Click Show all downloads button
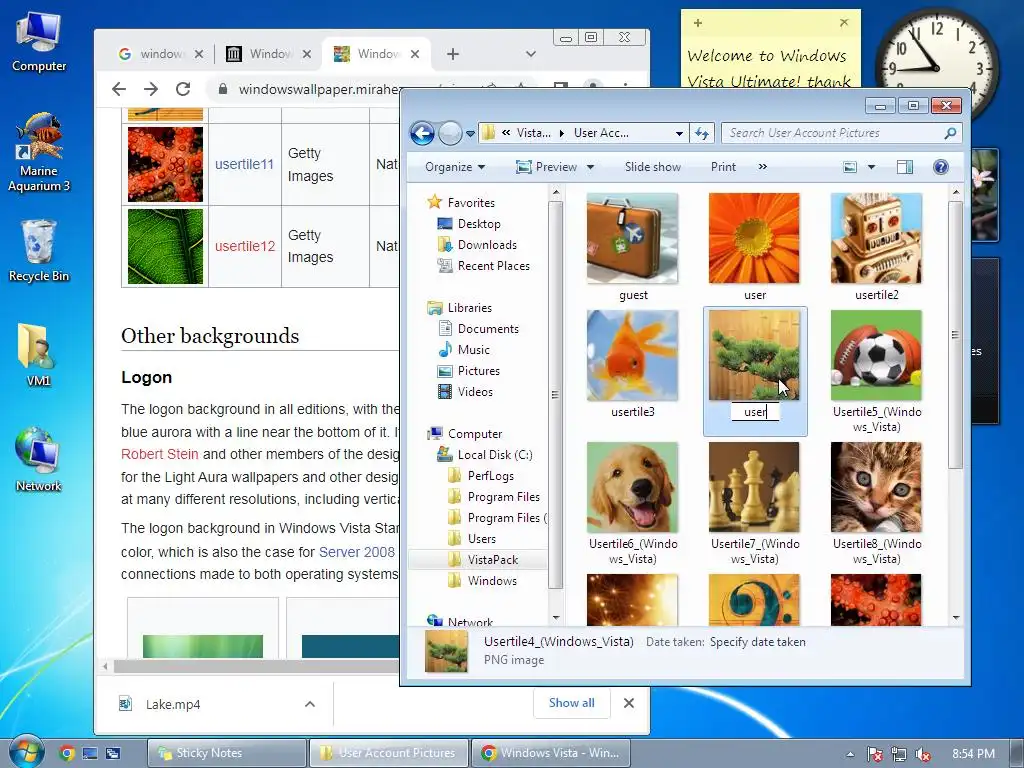This screenshot has height=768, width=1024. click(x=571, y=703)
